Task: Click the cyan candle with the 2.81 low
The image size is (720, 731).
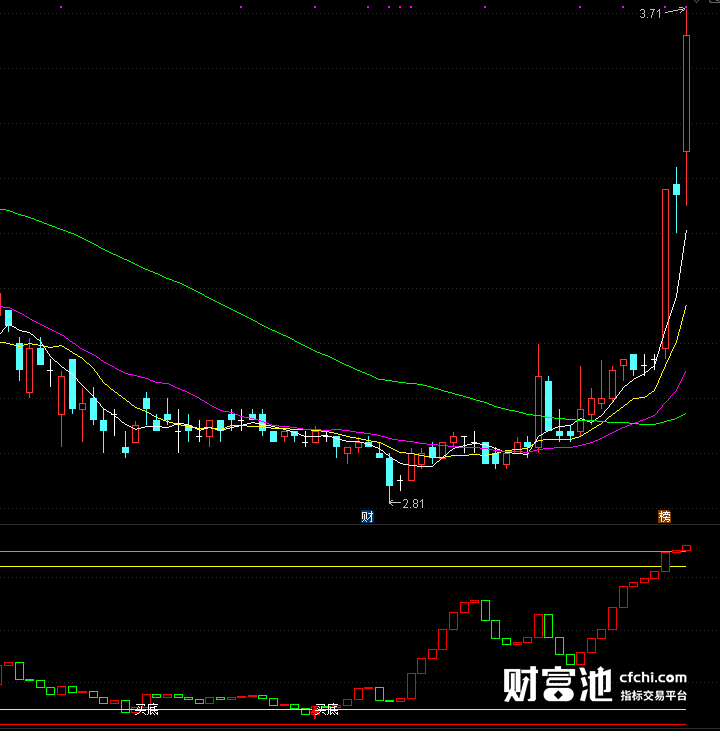Action: click(389, 472)
